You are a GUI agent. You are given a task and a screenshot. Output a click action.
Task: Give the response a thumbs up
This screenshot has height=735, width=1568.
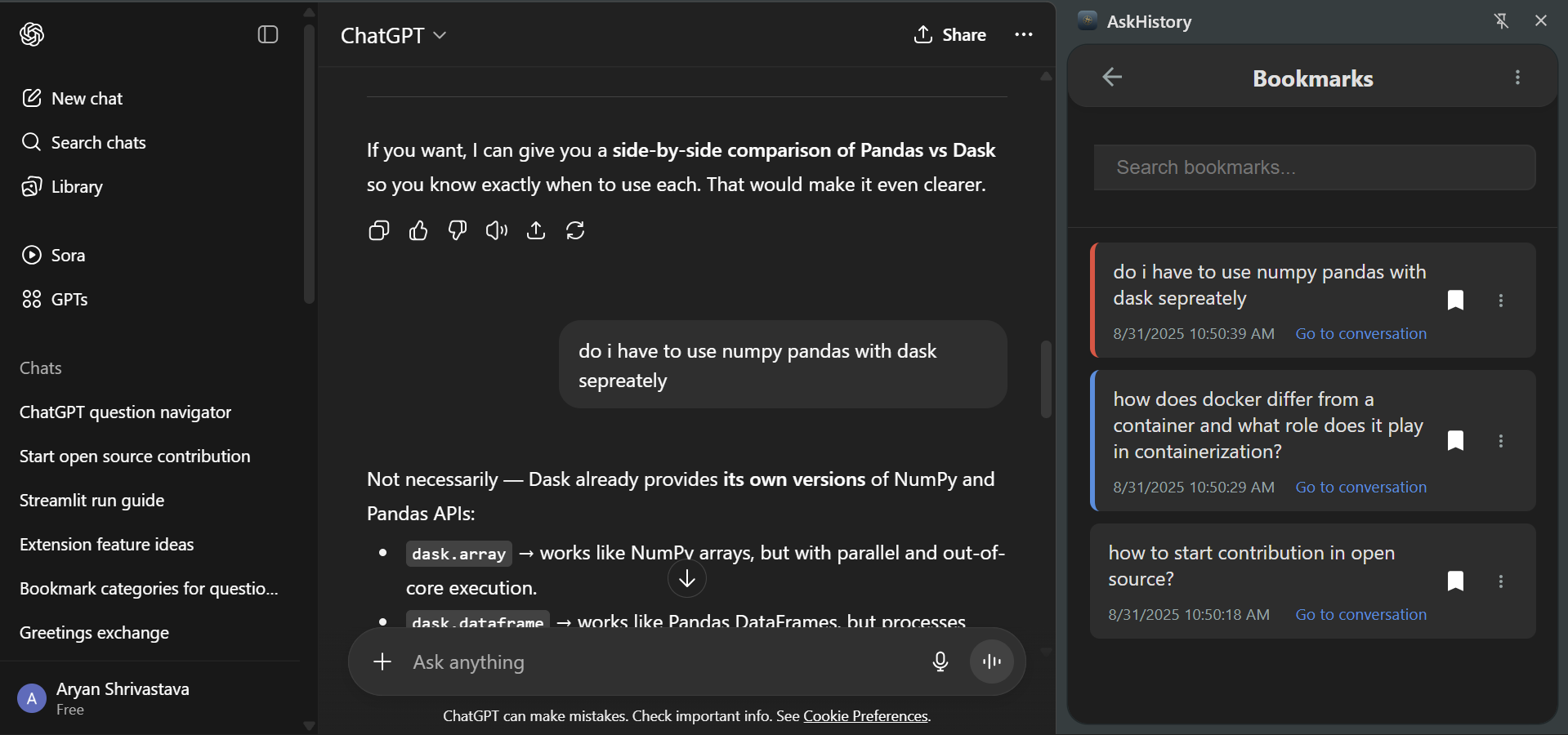[418, 231]
